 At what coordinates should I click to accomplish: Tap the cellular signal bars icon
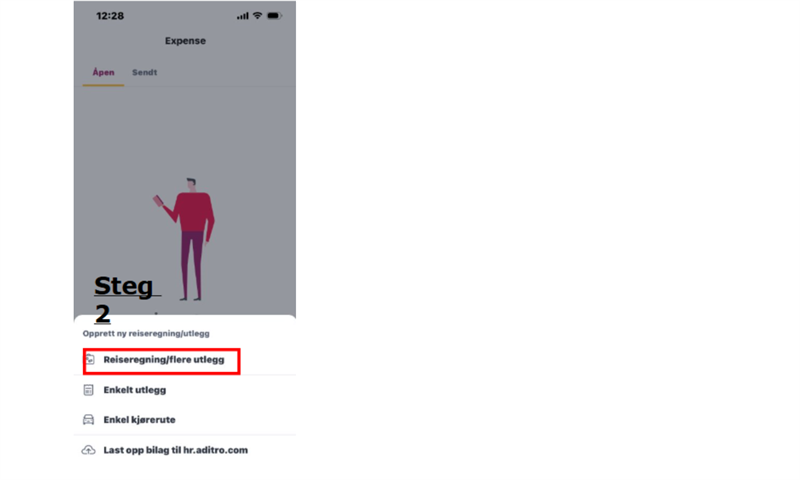click(242, 16)
